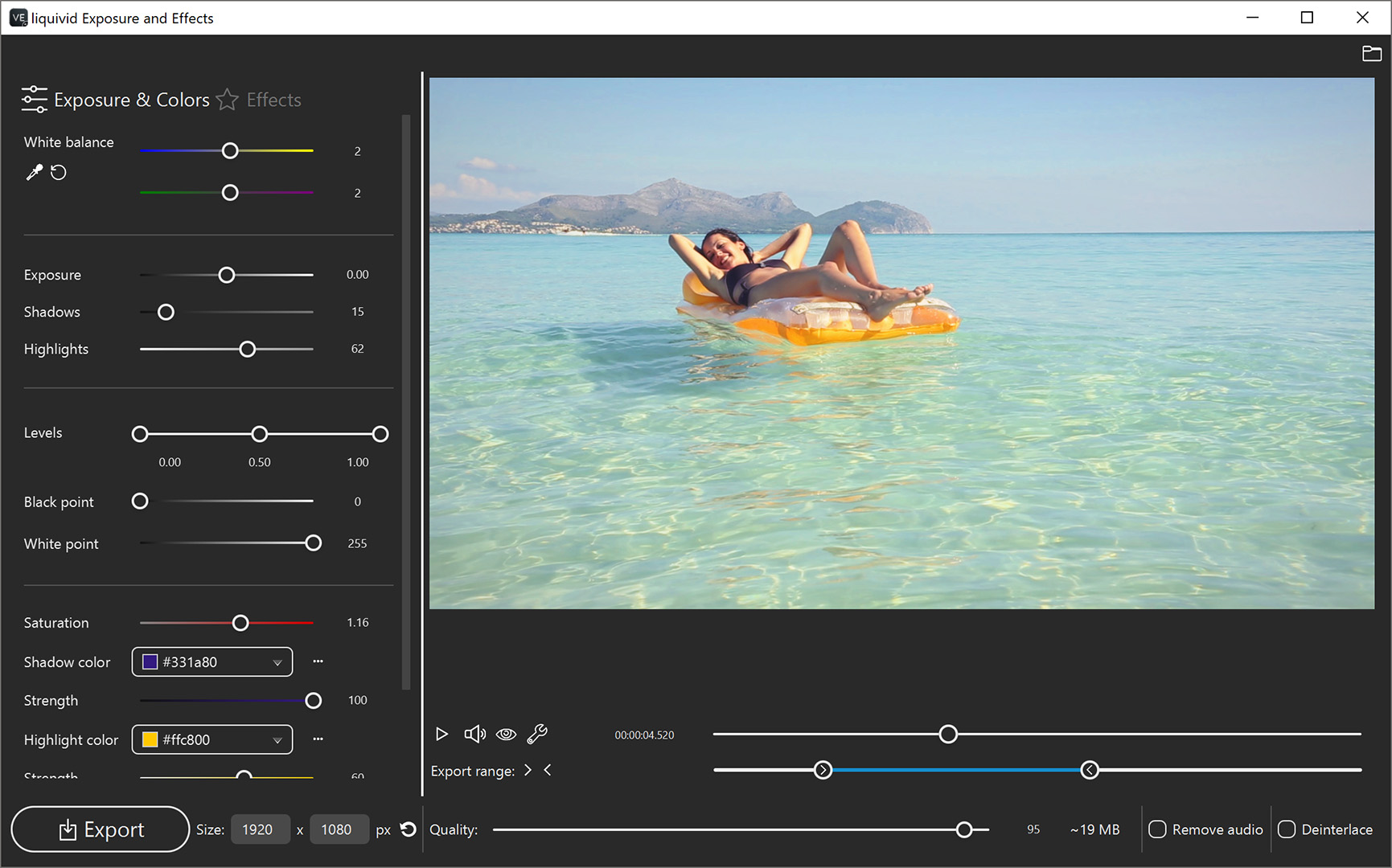Open a video file via the folder icon
The width and height of the screenshot is (1392, 868).
1373,53
